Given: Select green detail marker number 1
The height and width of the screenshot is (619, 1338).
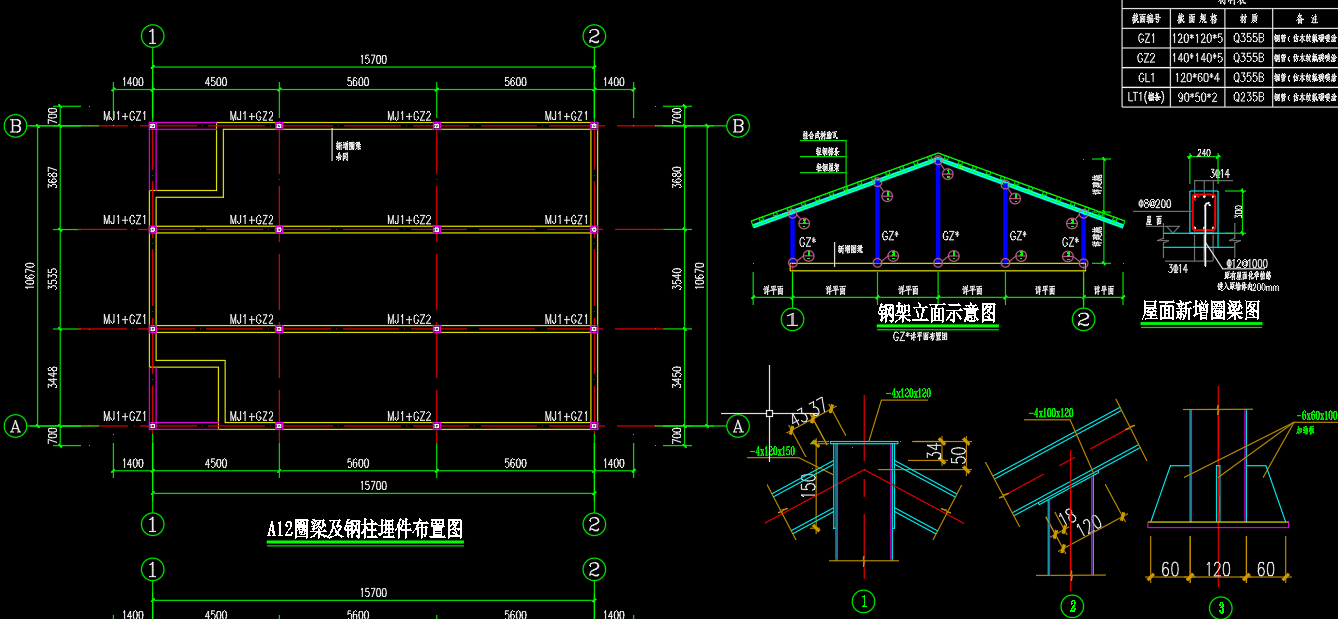Looking at the screenshot, I should point(862,602).
